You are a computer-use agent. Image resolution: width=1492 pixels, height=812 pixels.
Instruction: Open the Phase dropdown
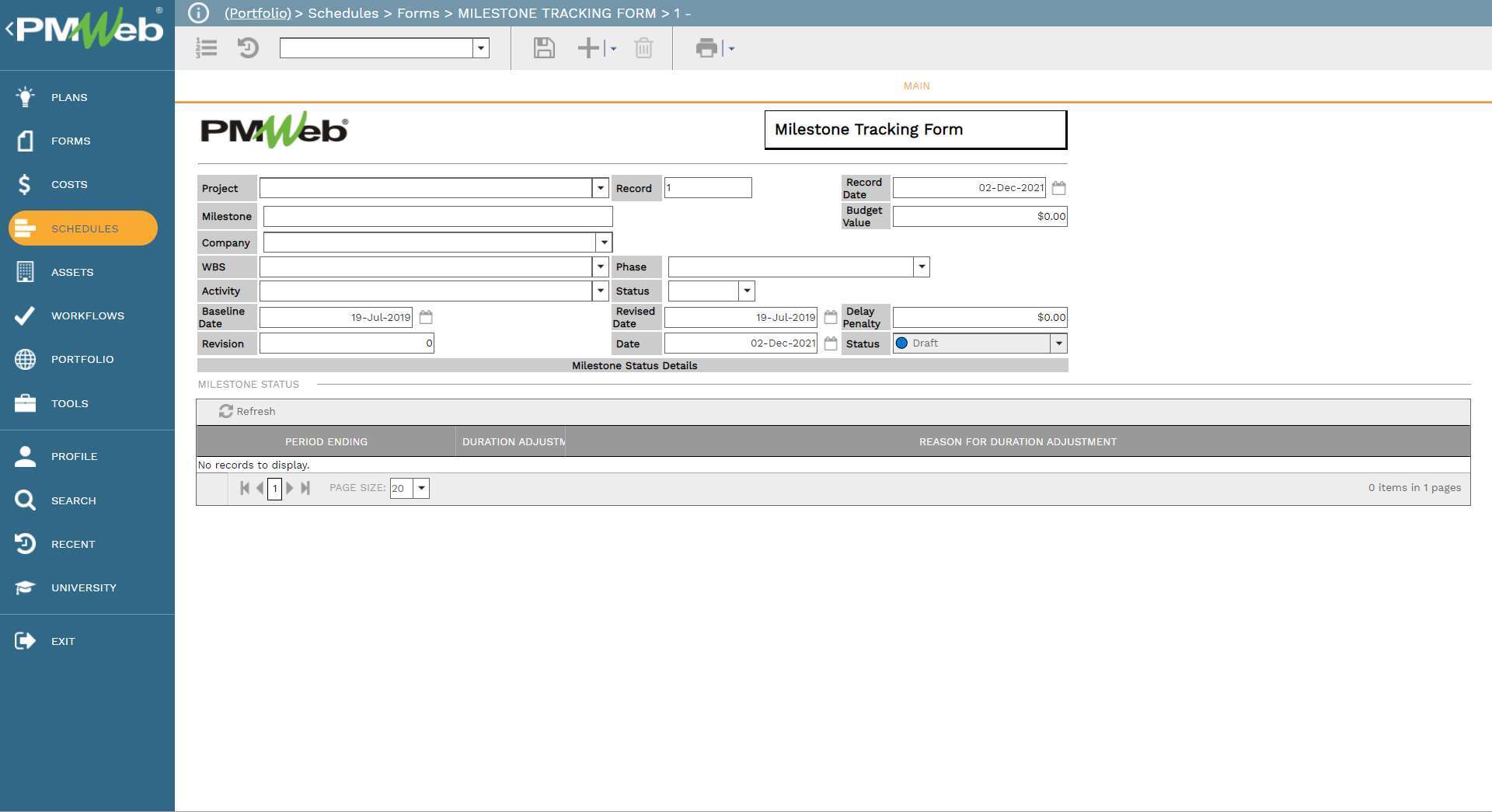point(920,267)
